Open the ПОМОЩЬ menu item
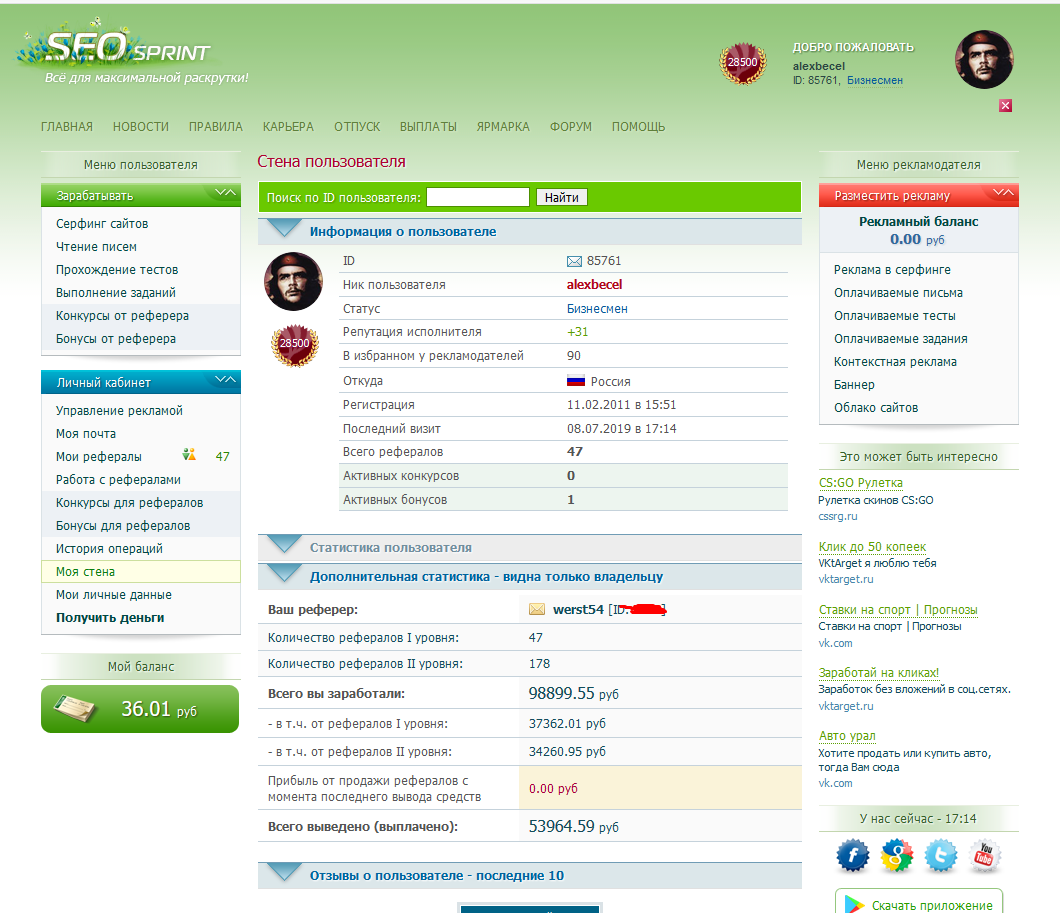Screen dimensions: 1060x913 click(x=638, y=127)
